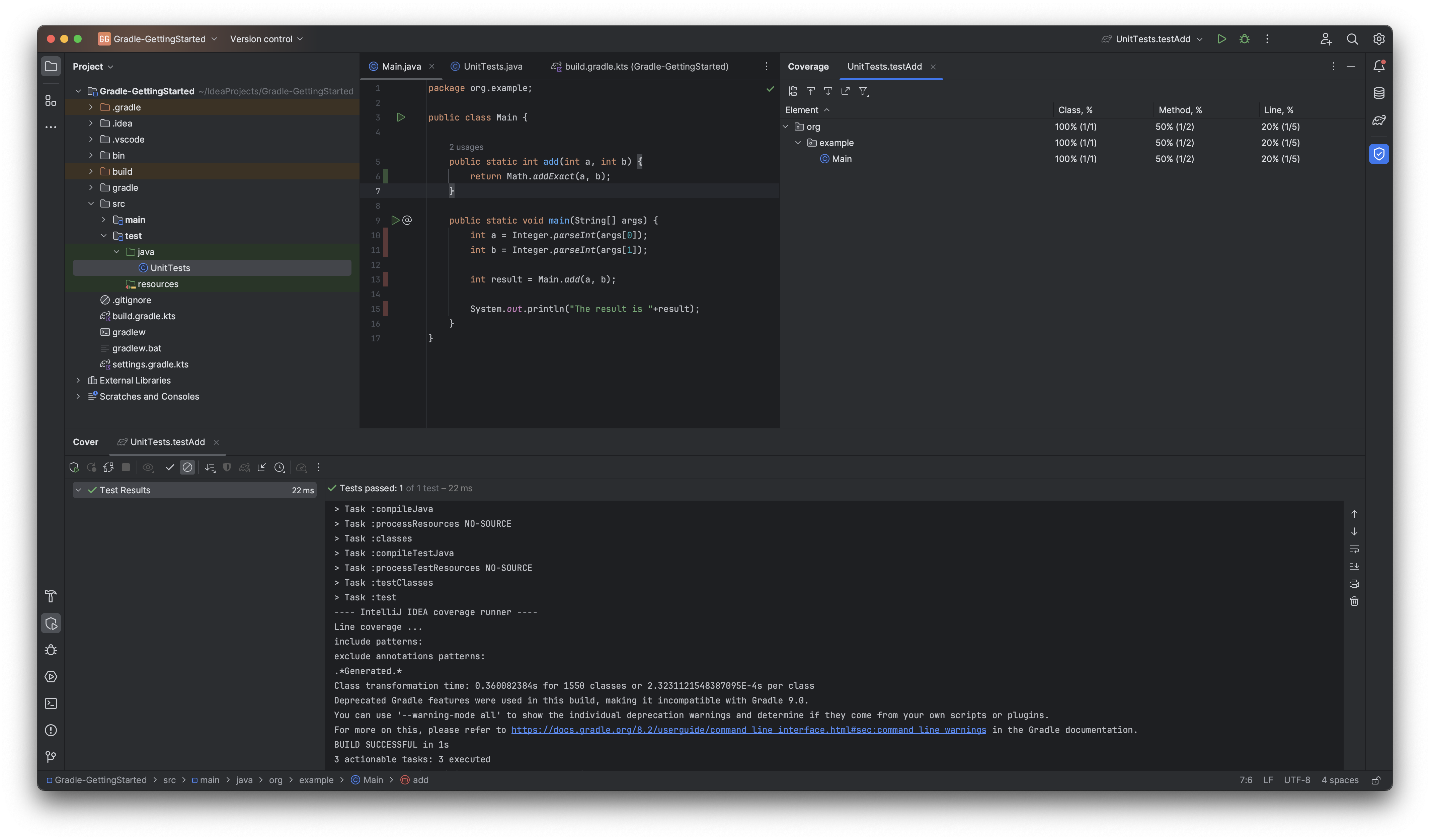Collapse the src folder
This screenshot has height=840, width=1430.
coord(91,203)
